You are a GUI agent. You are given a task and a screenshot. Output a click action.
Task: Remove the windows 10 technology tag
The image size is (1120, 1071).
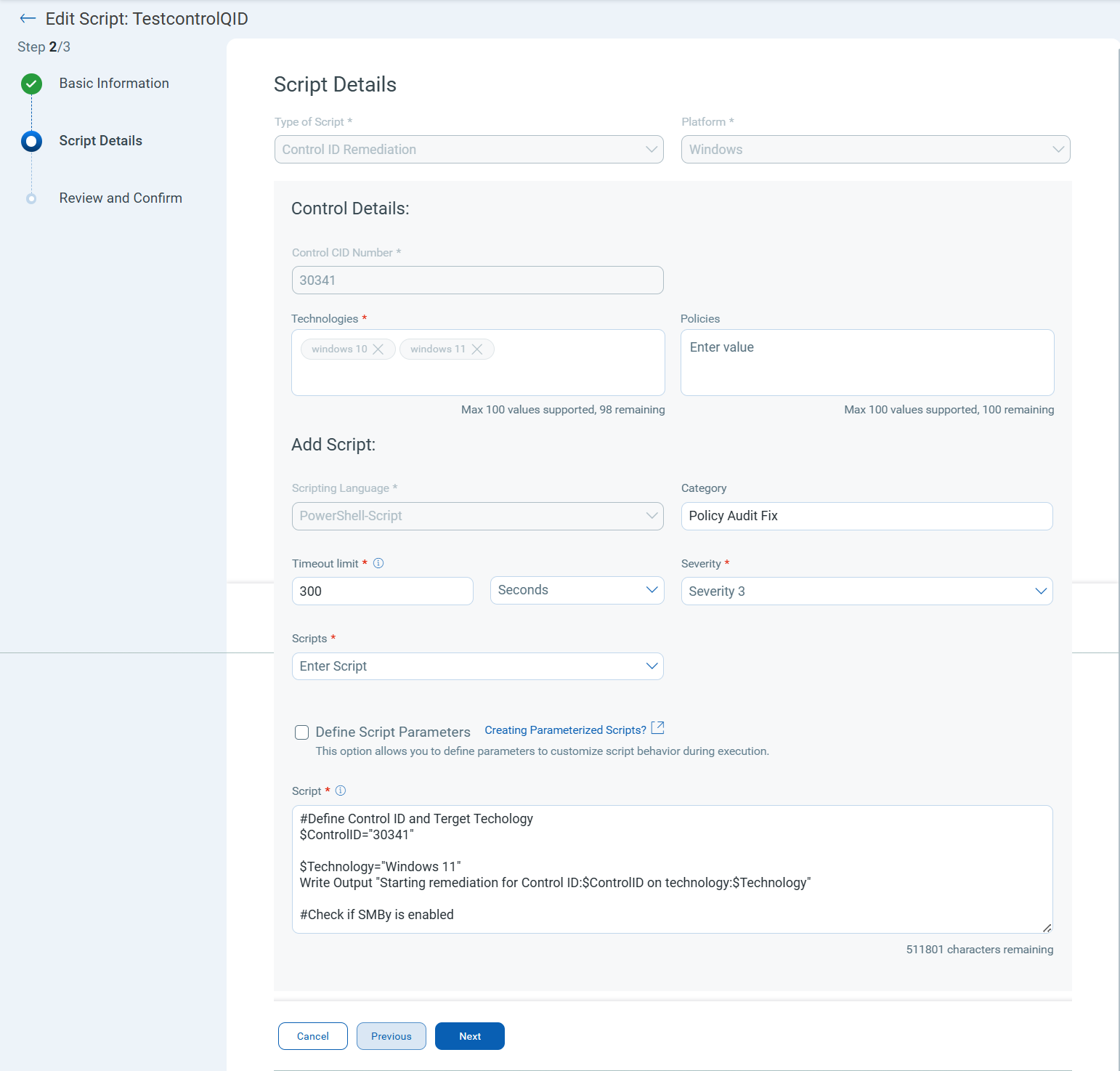pos(378,349)
